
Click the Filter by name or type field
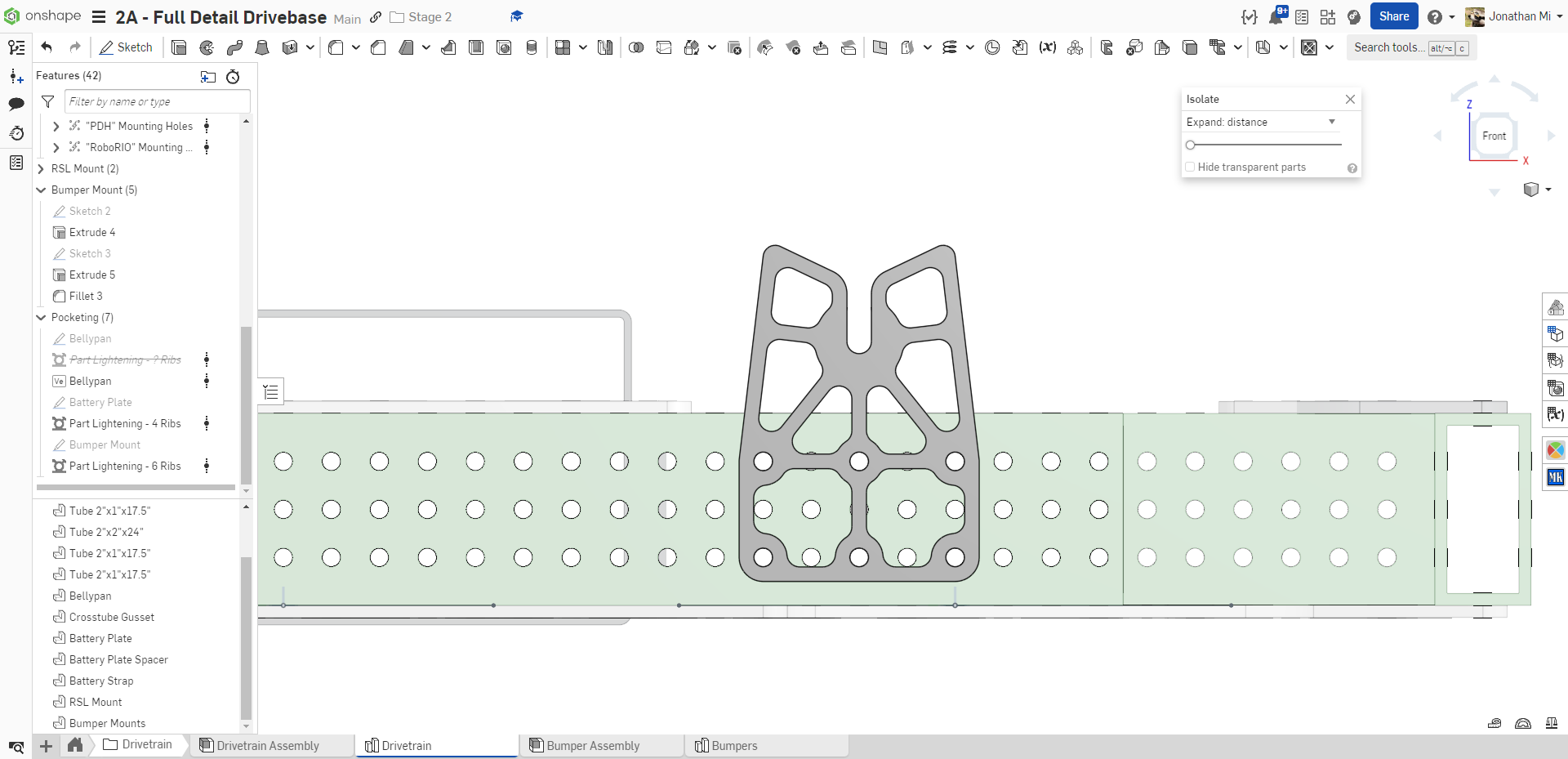[x=157, y=101]
